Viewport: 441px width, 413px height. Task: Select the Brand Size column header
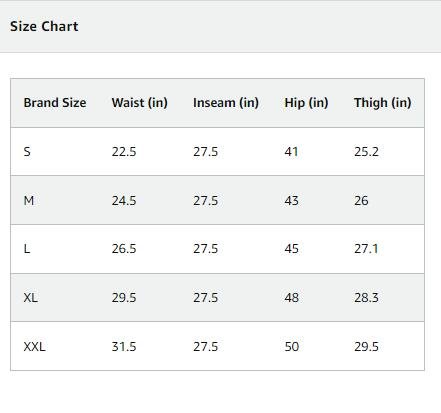point(55,103)
